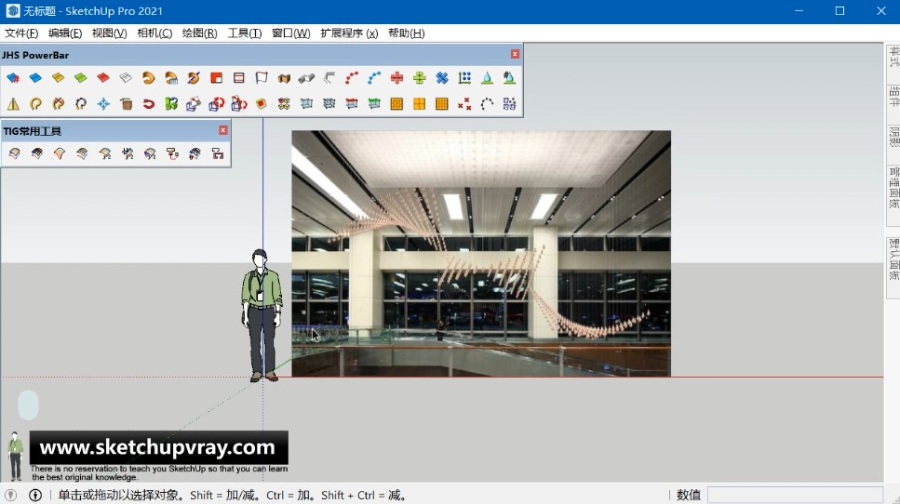Click the orange four-pane square icon
900x504 pixels.
(420, 104)
